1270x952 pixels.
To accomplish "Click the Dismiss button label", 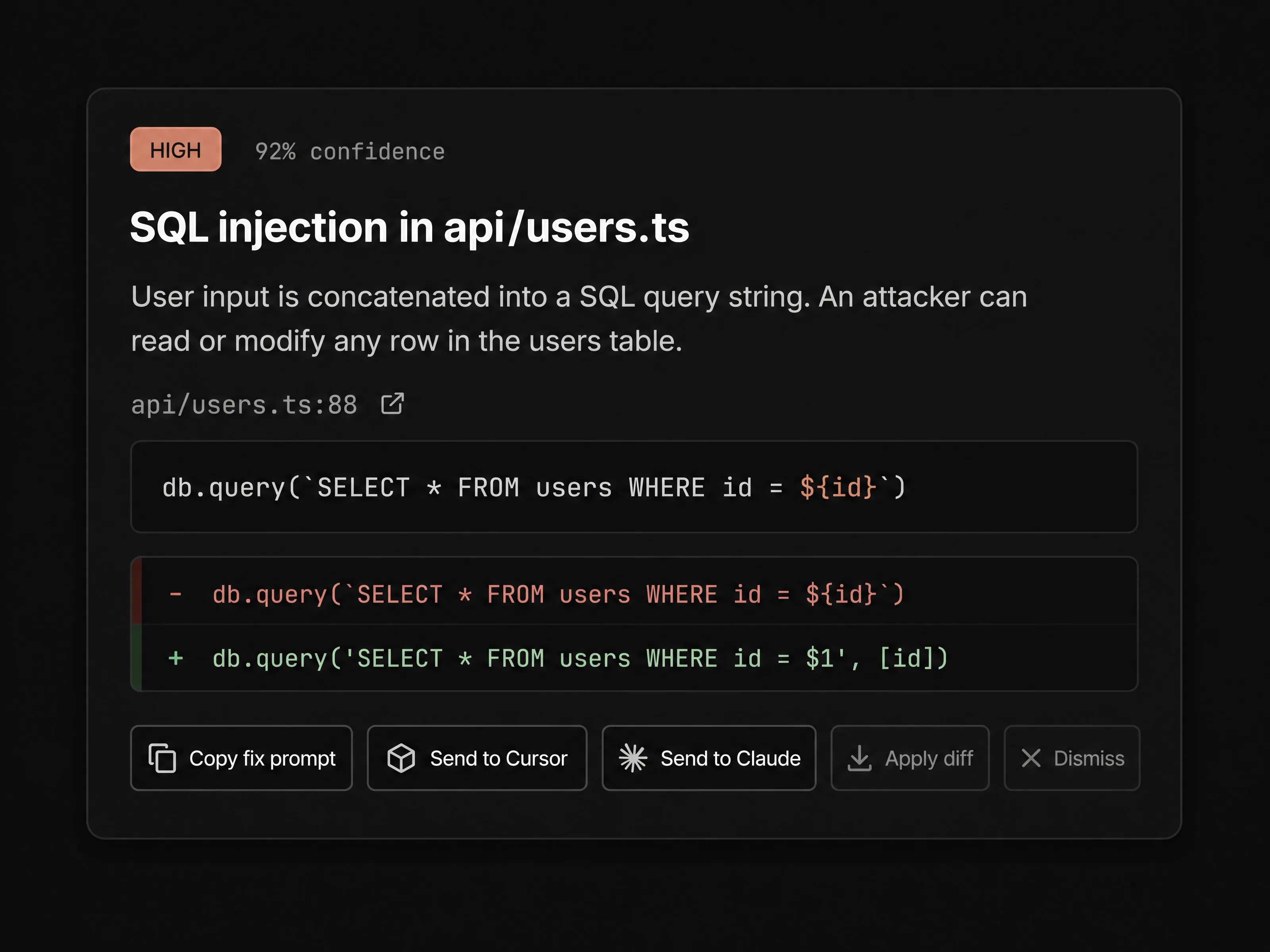I will point(1089,758).
